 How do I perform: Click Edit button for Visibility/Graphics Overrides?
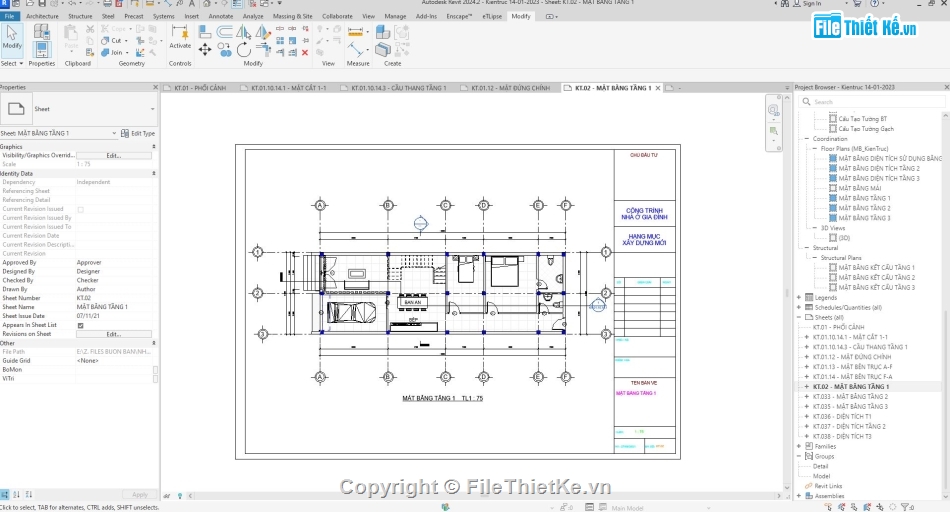pyautogui.click(x=114, y=156)
